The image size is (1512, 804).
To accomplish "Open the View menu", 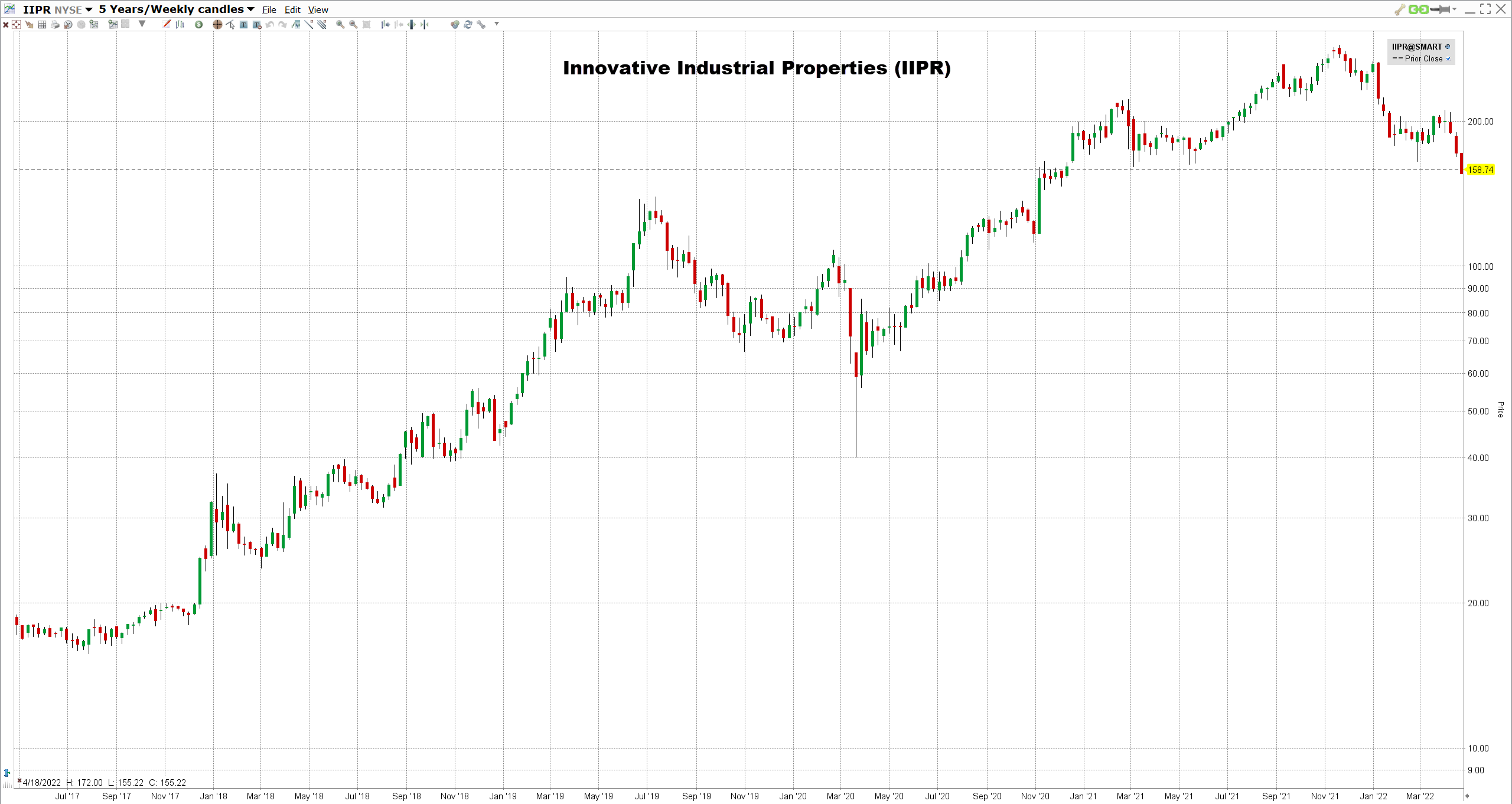I will (x=318, y=9).
